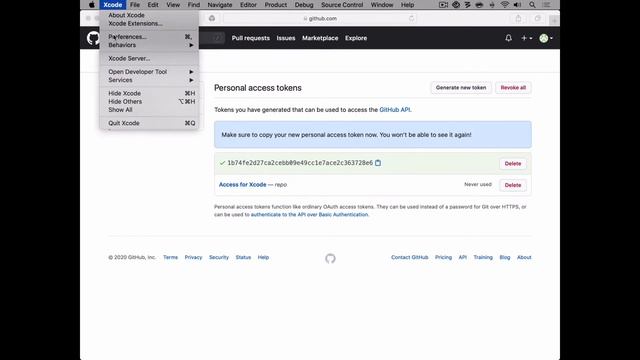Select About Xcode
The image size is (640, 360).
pos(149,15)
